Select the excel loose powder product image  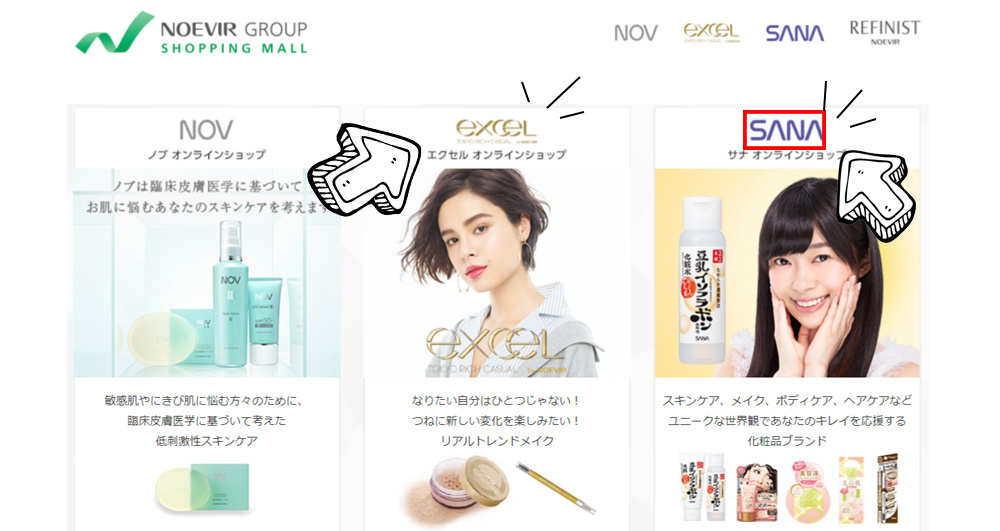click(x=497, y=488)
